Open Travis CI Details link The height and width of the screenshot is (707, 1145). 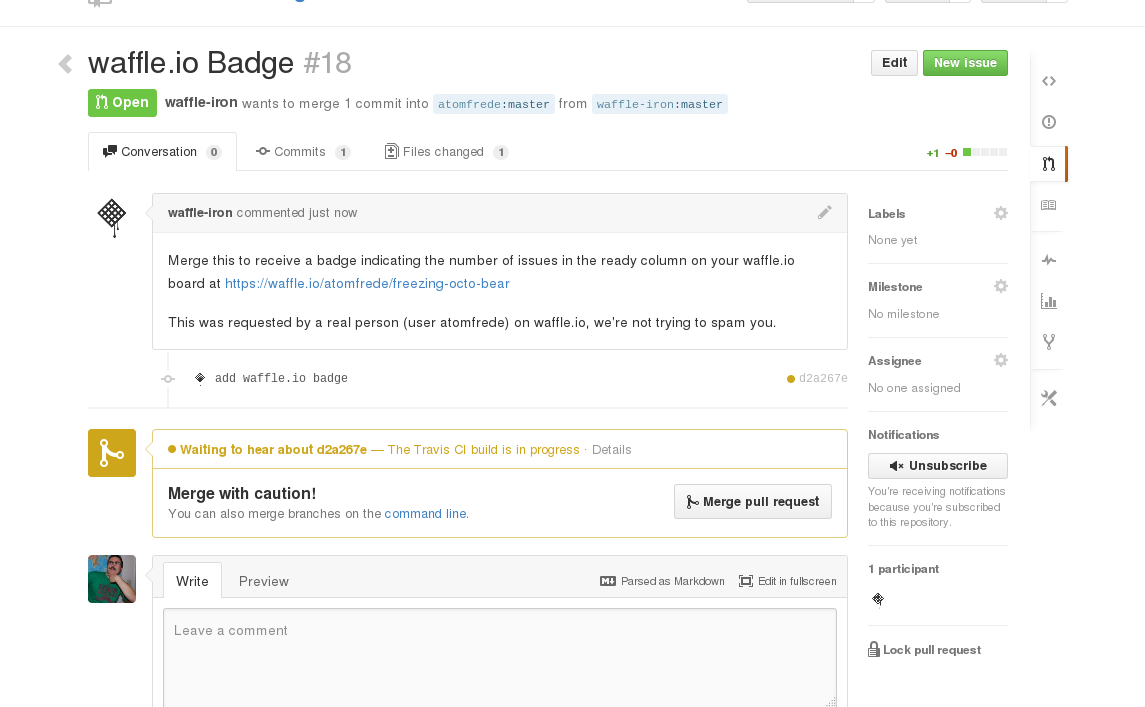tap(611, 450)
